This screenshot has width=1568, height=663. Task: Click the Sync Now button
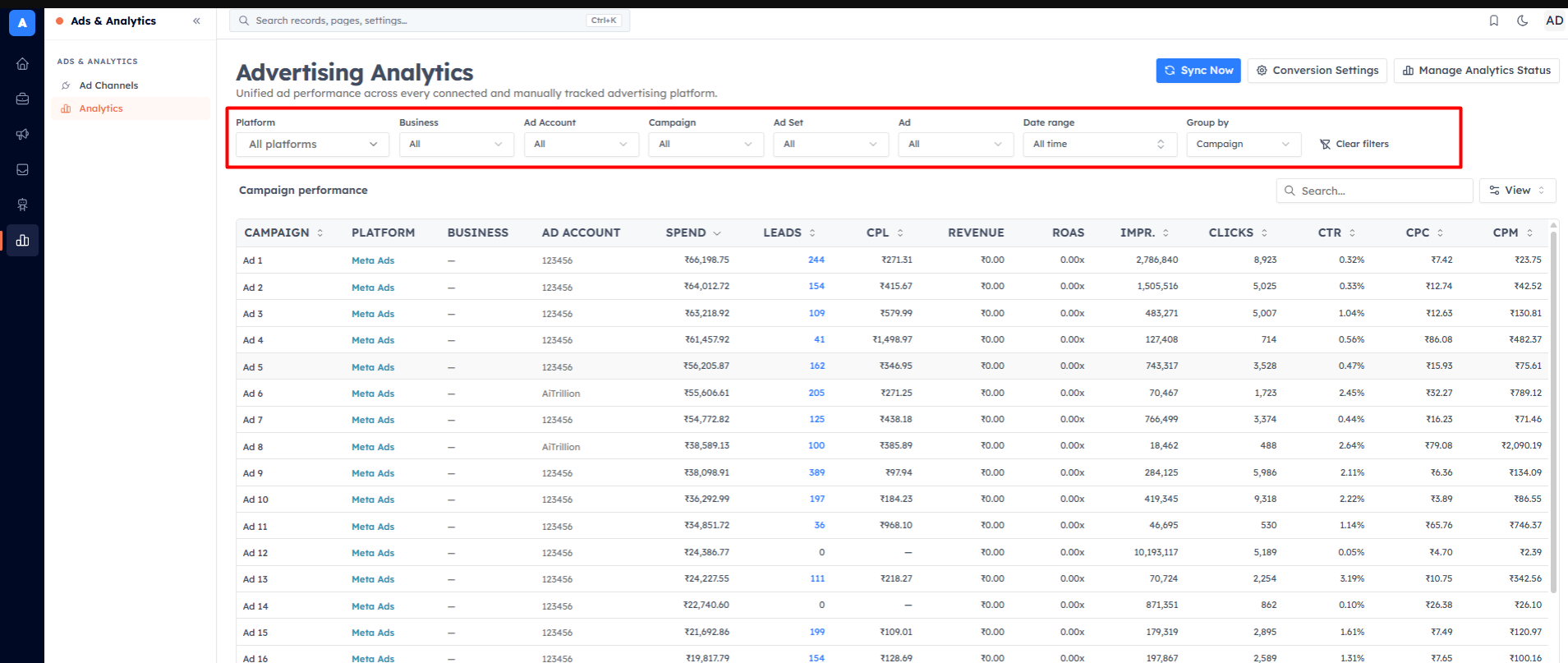(x=1199, y=71)
